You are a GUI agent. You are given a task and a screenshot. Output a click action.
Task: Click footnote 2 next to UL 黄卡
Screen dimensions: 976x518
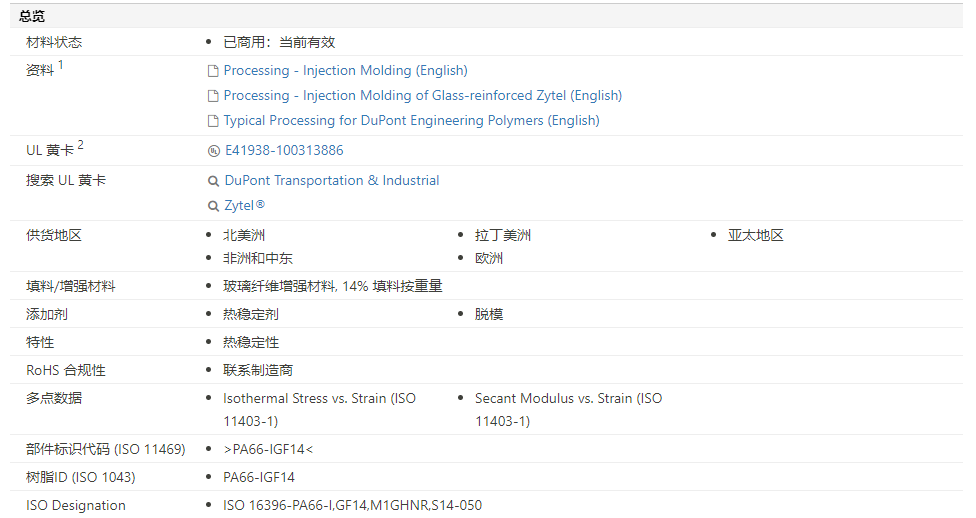(x=81, y=145)
